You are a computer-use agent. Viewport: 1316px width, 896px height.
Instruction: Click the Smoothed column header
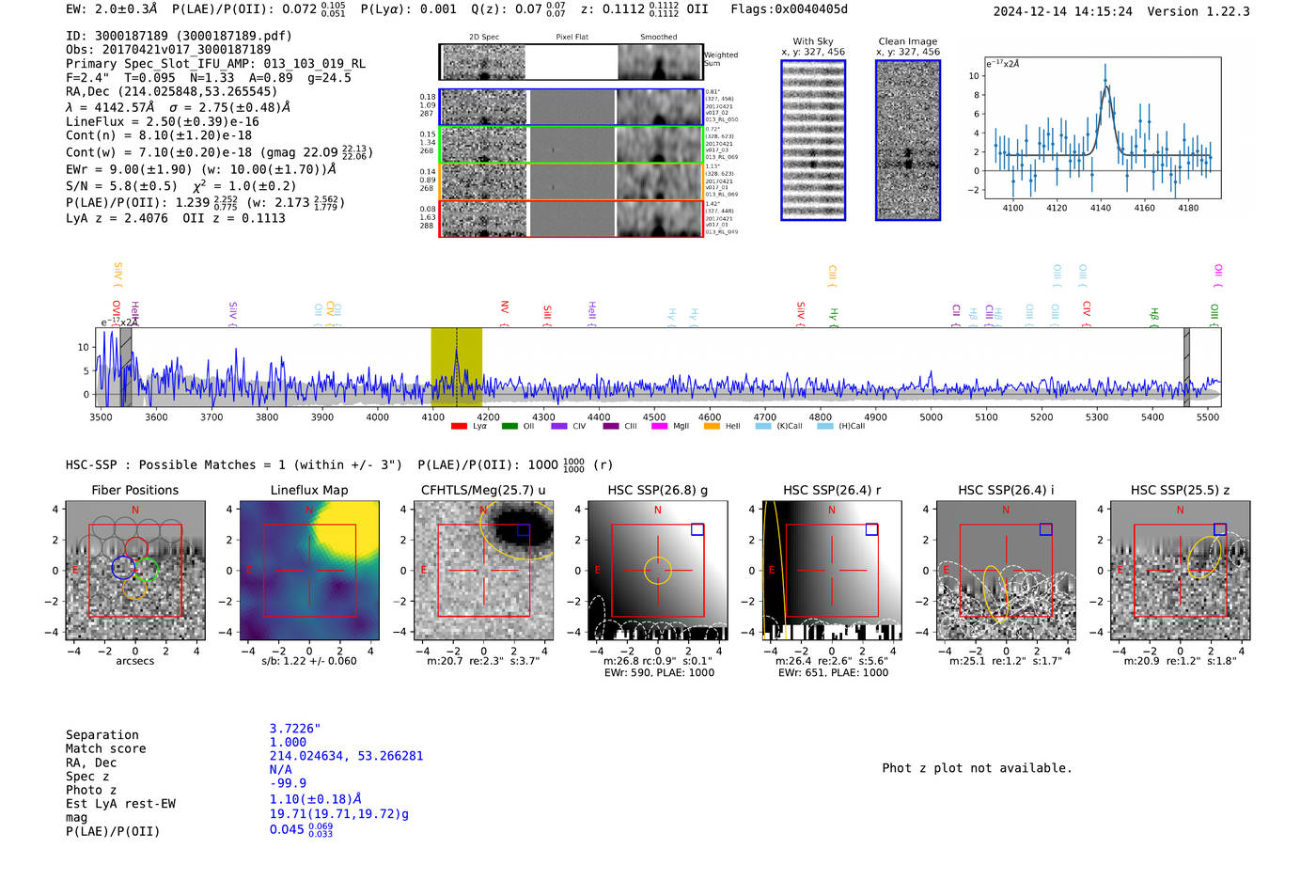point(659,38)
